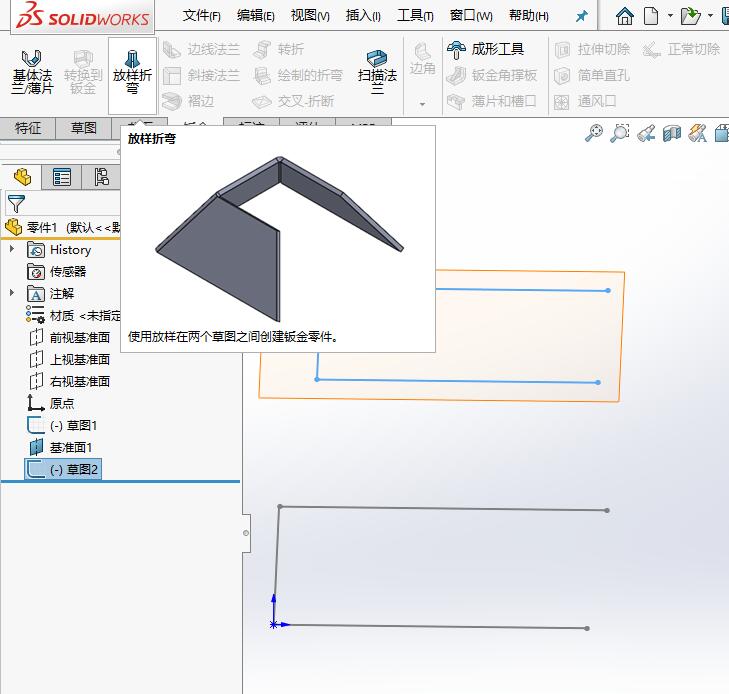Select (-) 草图1 in the tree
The image size is (729, 694).
click(62, 425)
